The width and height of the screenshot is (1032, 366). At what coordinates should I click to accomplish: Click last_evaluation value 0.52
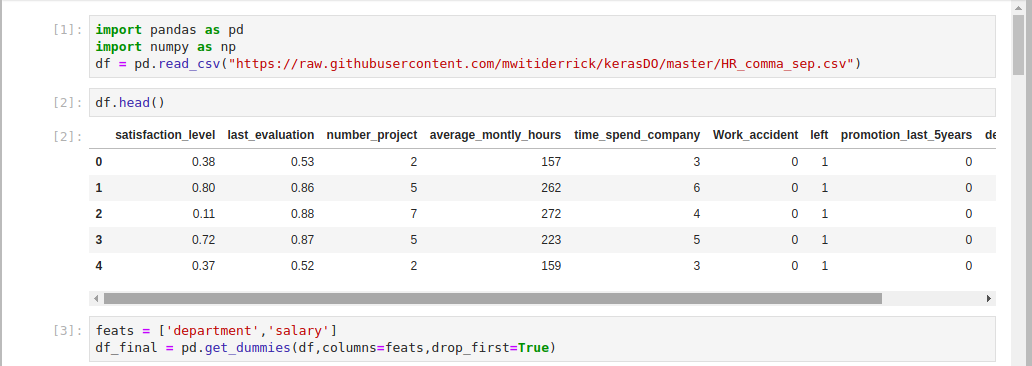pos(303,267)
